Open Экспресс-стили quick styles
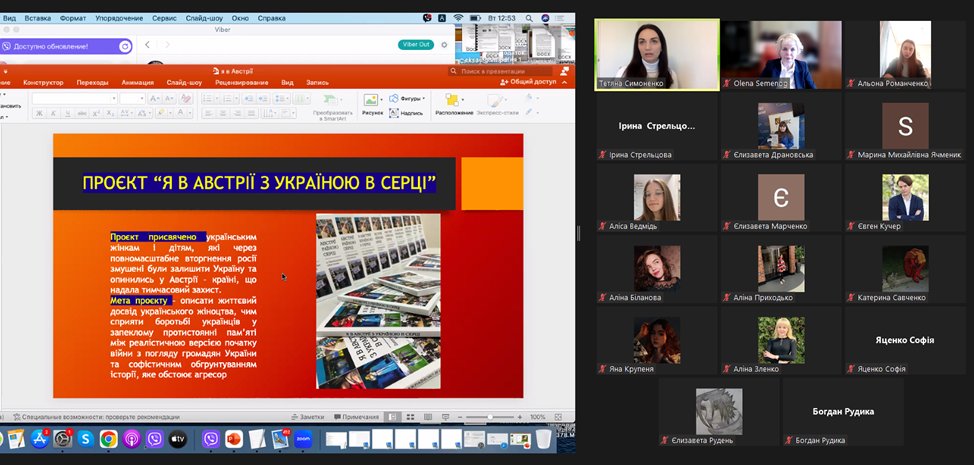 pyautogui.click(x=497, y=105)
